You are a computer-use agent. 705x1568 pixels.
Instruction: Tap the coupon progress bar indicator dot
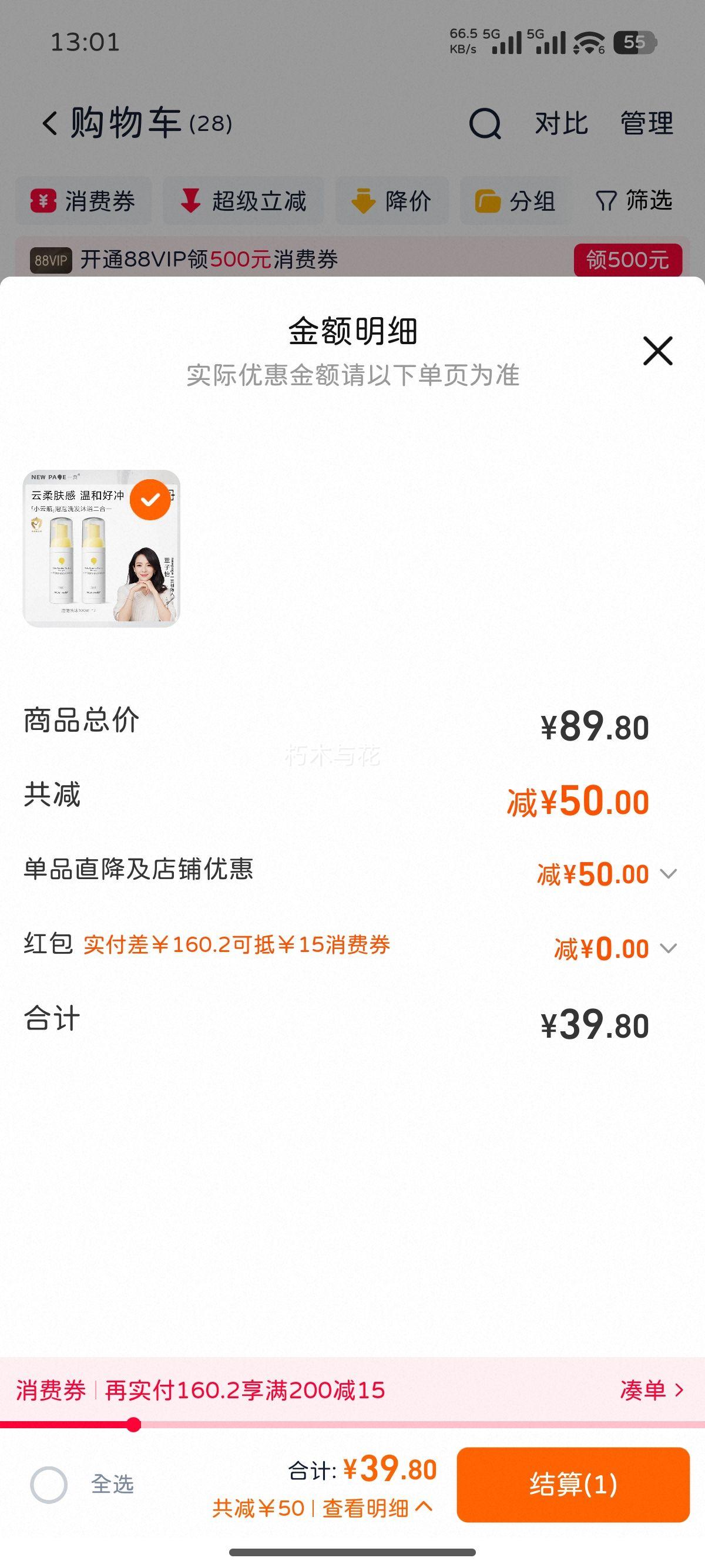(134, 1424)
